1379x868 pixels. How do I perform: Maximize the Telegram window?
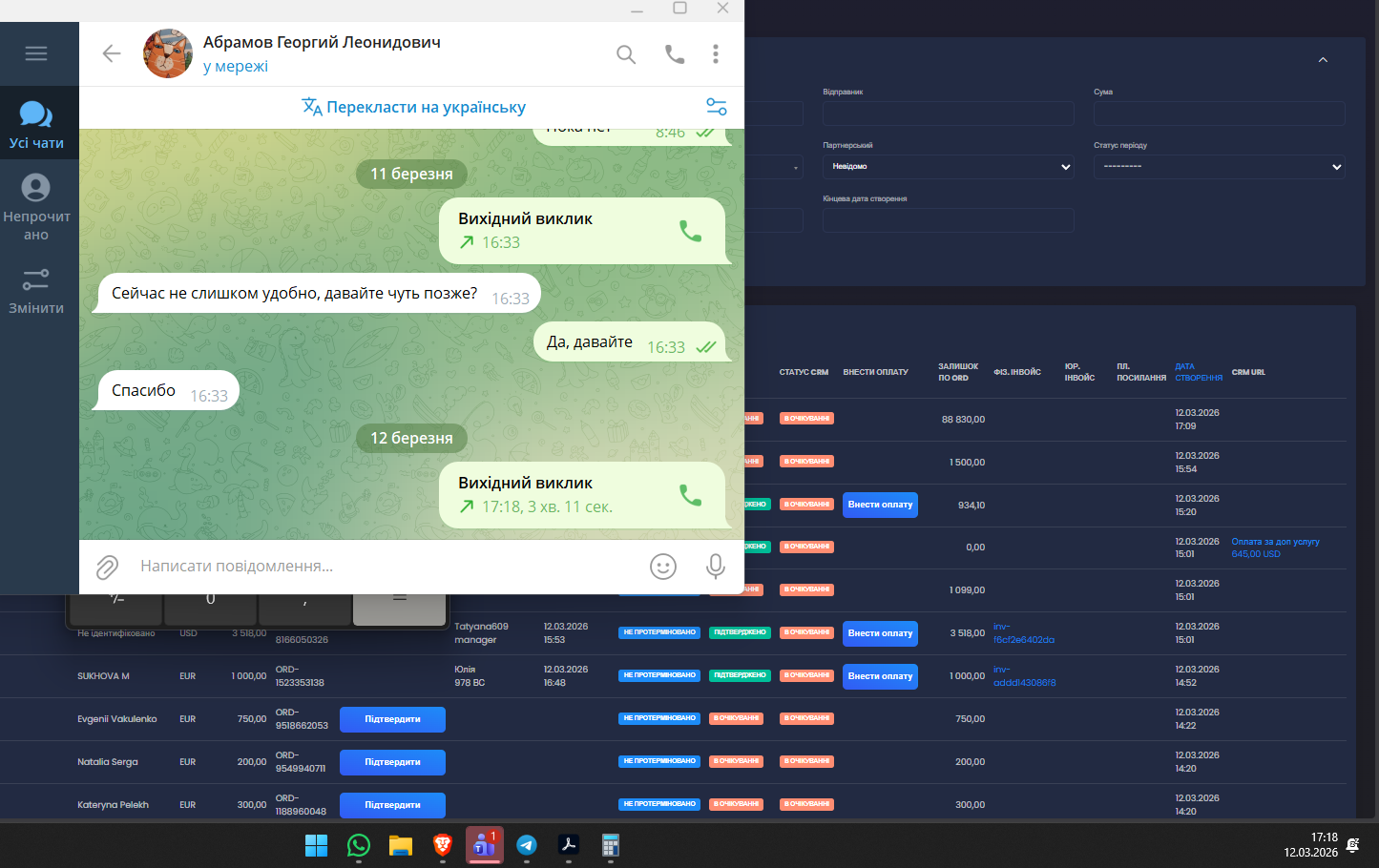[679, 8]
